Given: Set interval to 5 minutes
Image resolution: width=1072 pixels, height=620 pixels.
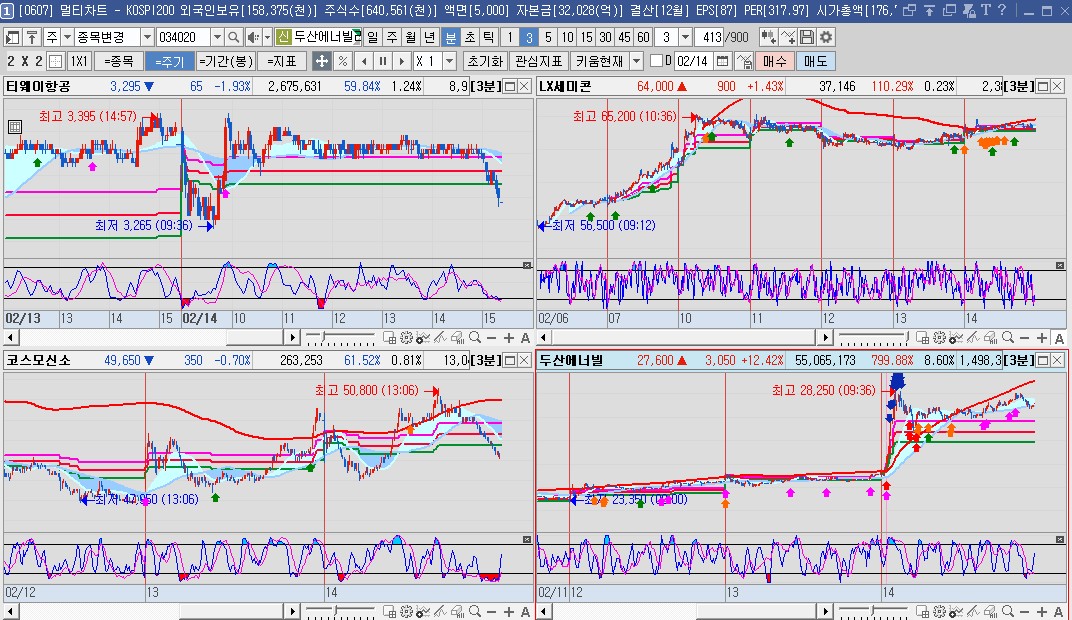Looking at the screenshot, I should (548, 37).
